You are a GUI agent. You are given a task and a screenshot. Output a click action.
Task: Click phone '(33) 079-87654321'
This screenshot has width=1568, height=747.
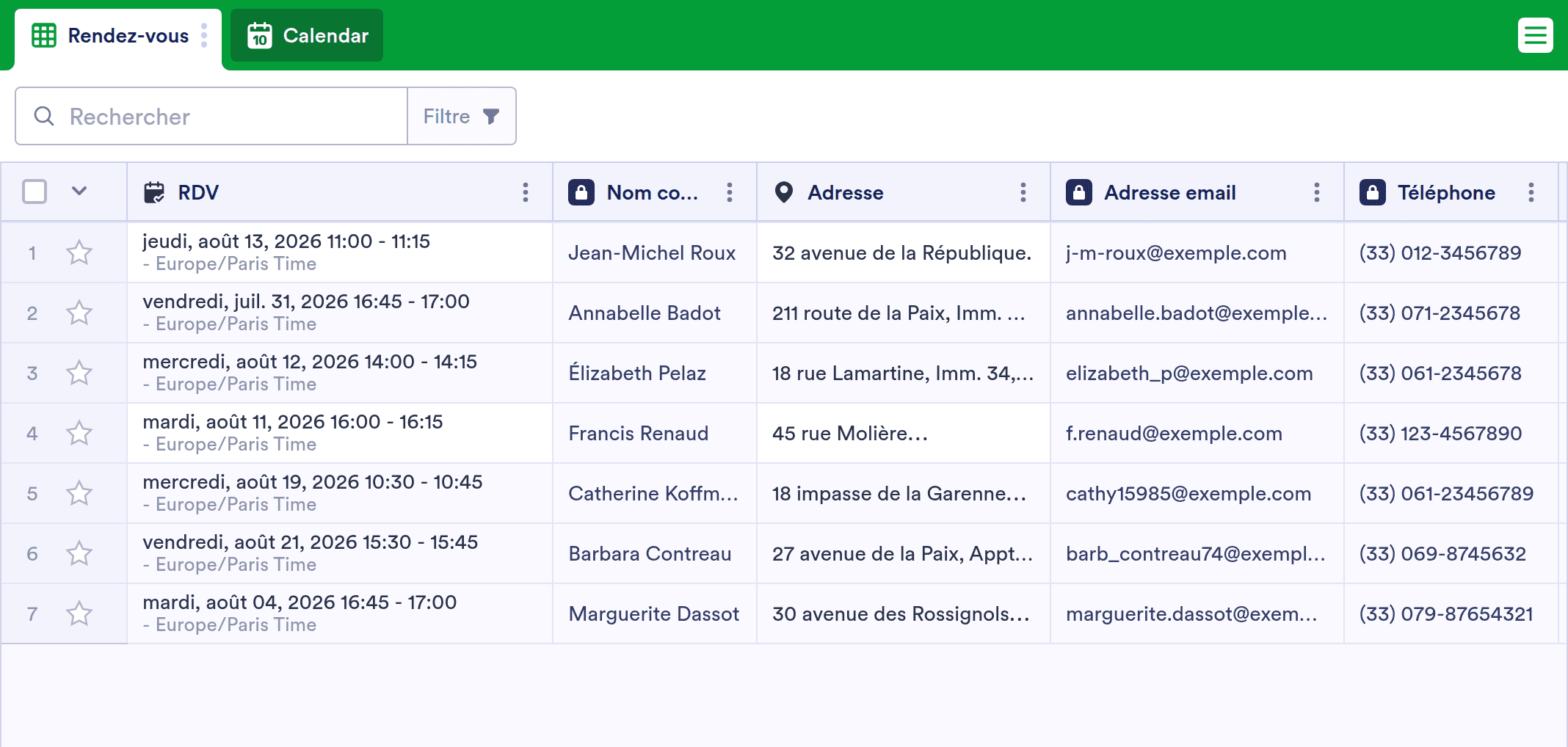click(x=1446, y=613)
